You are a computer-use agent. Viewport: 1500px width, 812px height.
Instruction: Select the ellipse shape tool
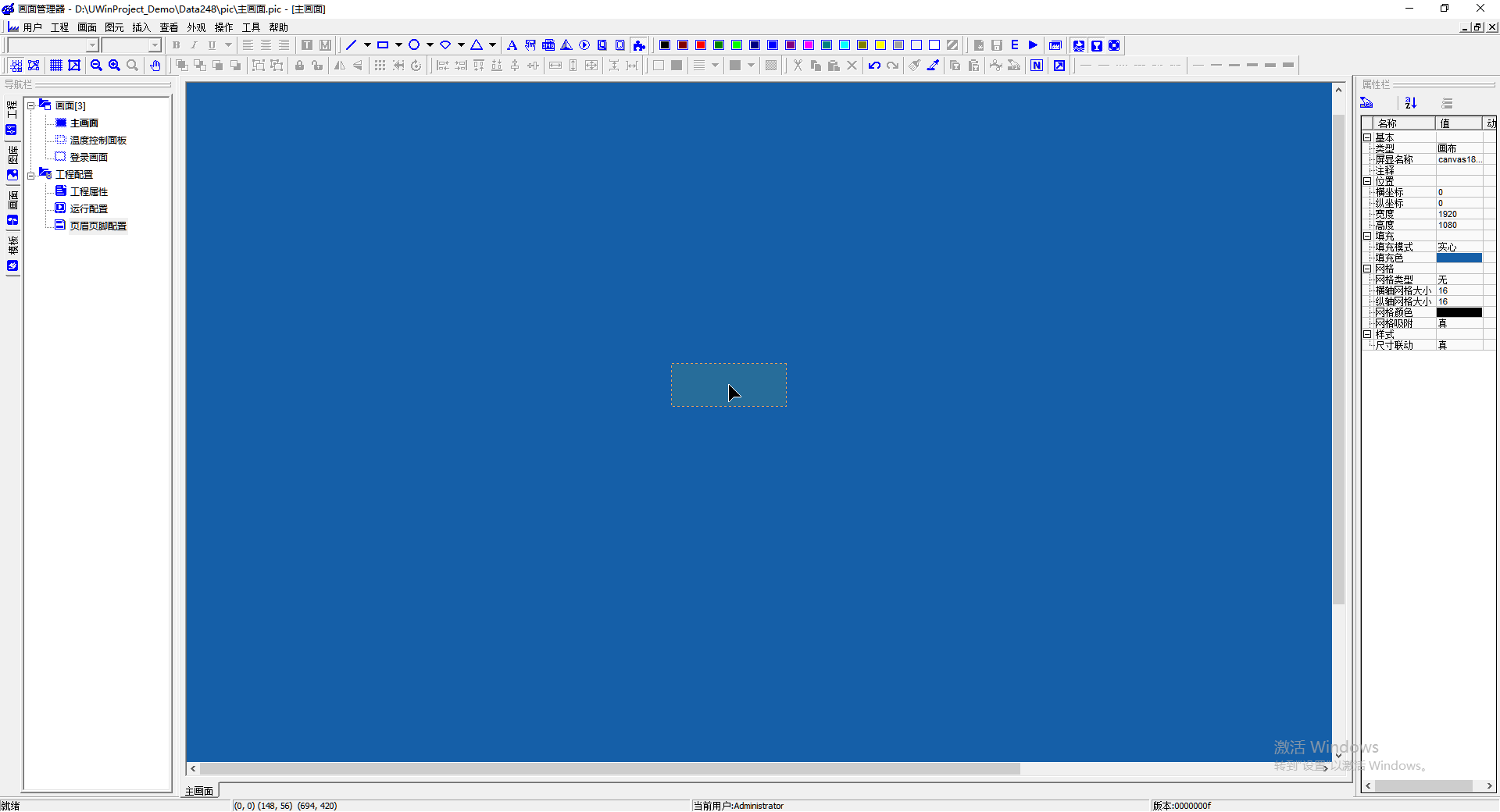(414, 45)
